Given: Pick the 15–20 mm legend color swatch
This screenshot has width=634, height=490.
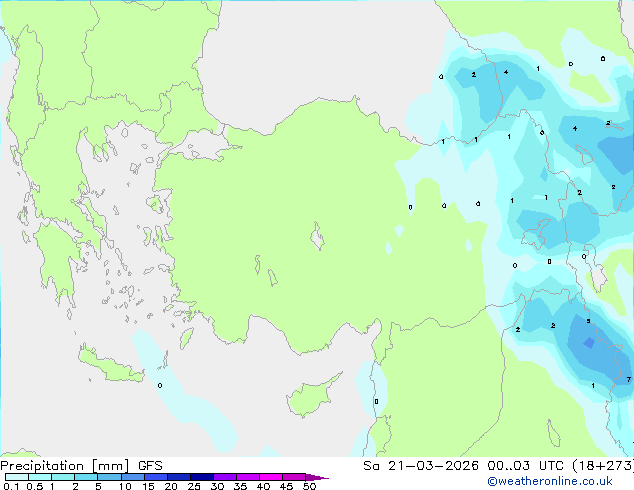Looking at the screenshot, I should (155, 477).
